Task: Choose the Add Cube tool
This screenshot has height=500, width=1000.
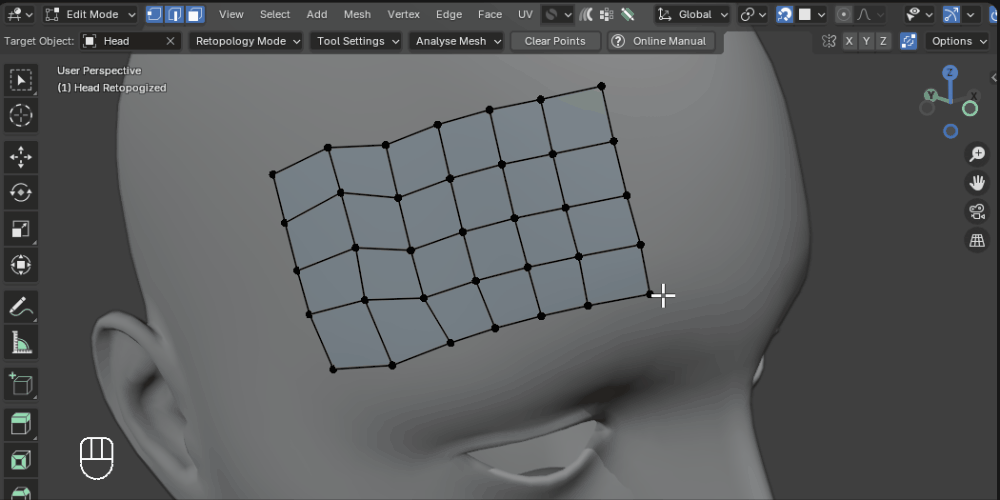Action: tap(21, 384)
